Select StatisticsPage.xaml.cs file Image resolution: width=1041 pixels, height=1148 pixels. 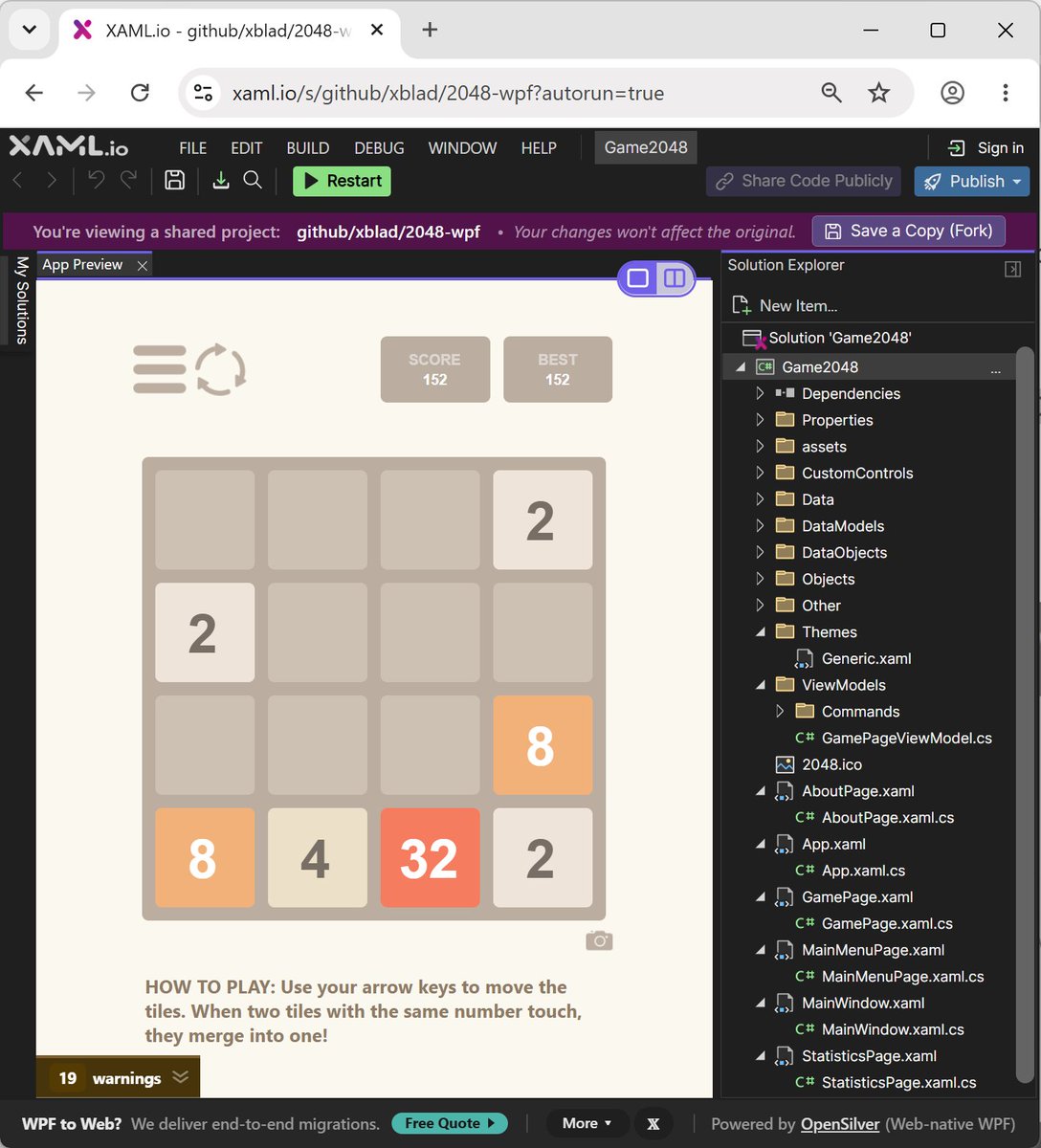click(886, 1083)
